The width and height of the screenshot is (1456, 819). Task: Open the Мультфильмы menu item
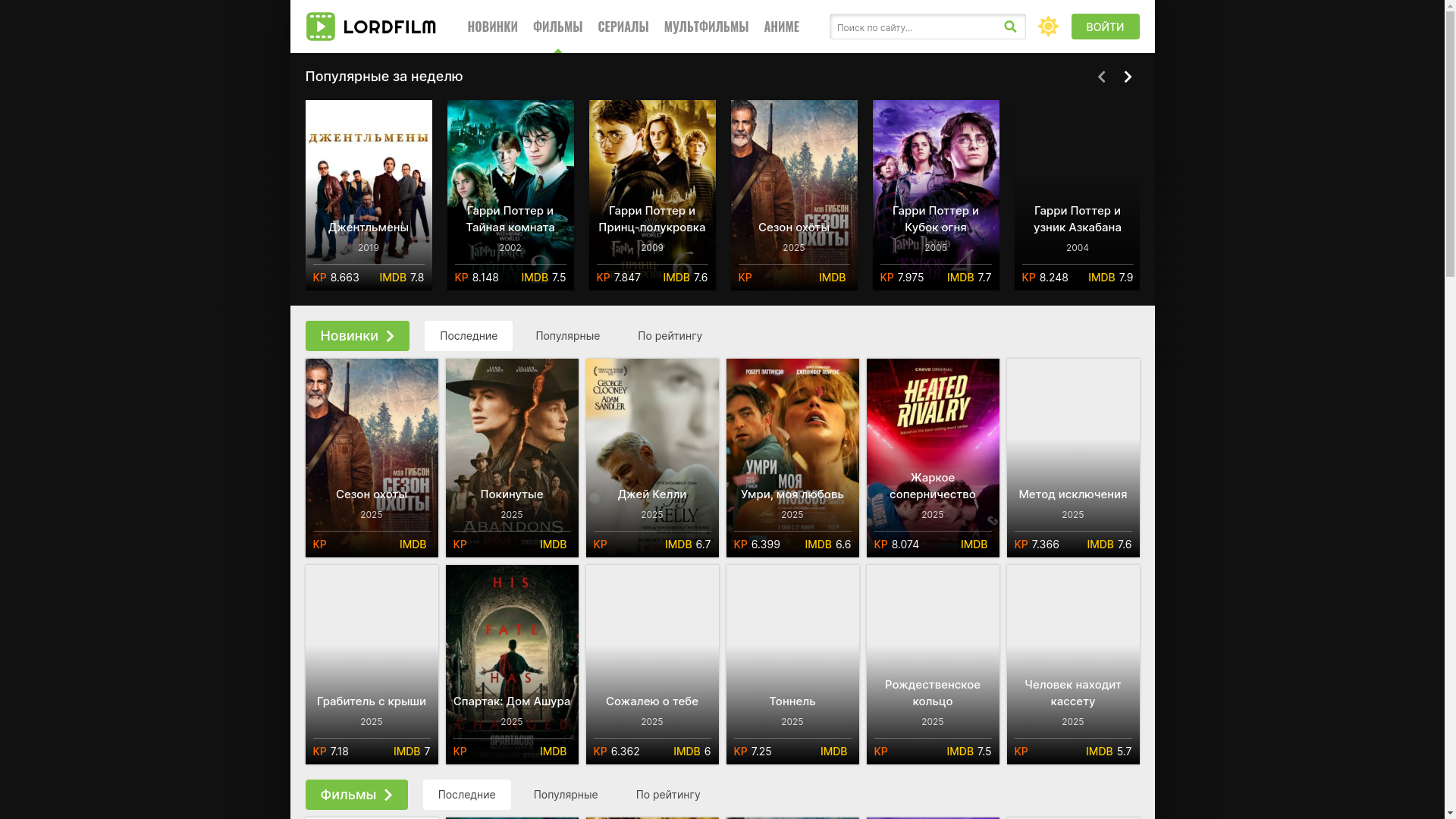[706, 27]
